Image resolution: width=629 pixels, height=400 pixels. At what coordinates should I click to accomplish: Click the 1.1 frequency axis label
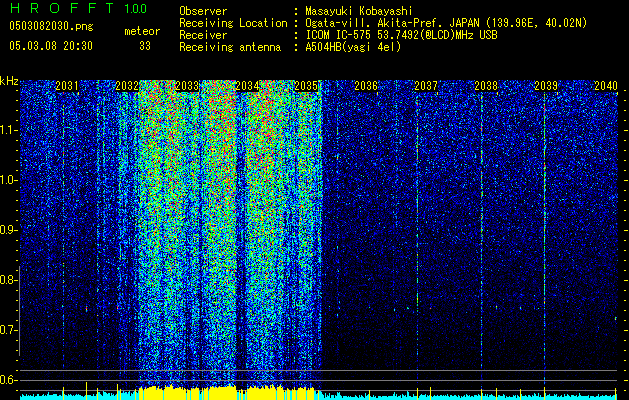coord(8,130)
